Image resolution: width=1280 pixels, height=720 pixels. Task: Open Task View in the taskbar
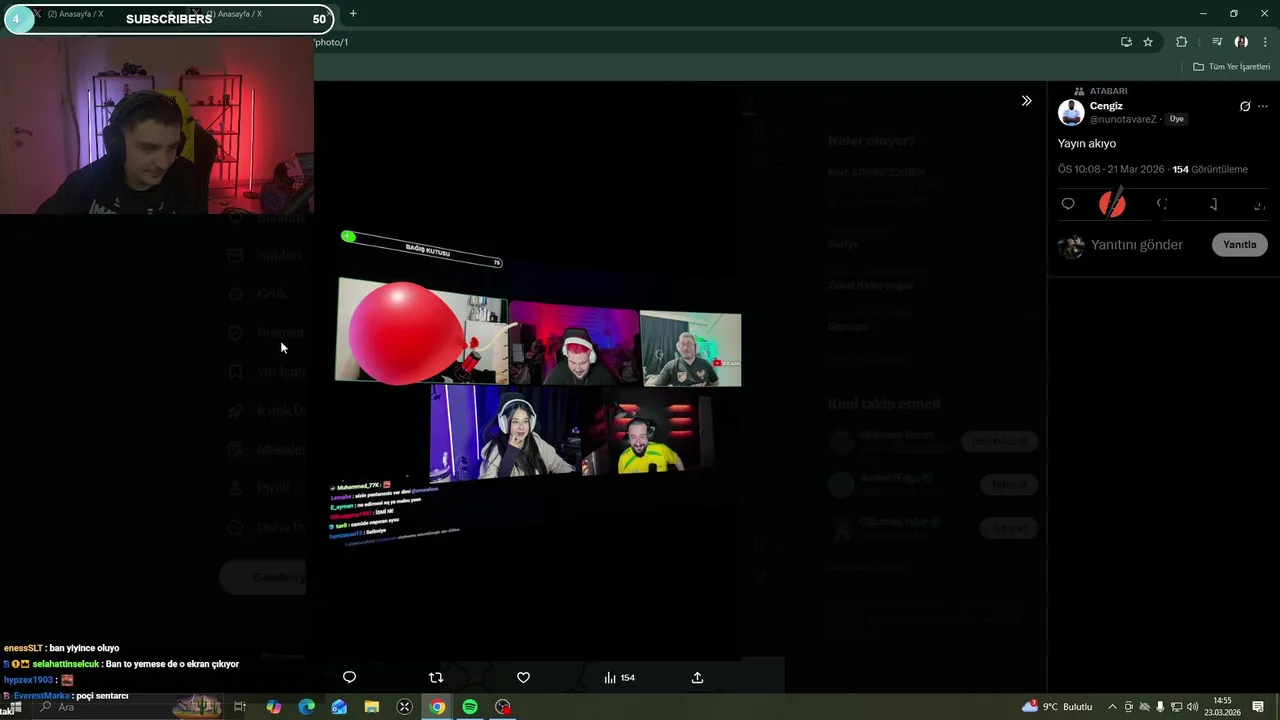tap(240, 707)
